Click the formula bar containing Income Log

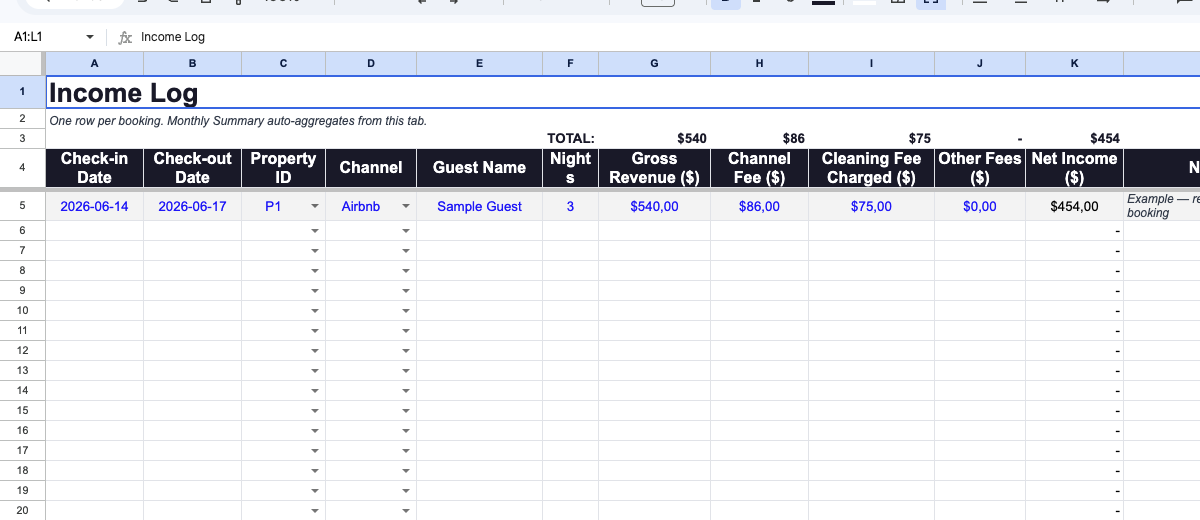click(x=665, y=37)
